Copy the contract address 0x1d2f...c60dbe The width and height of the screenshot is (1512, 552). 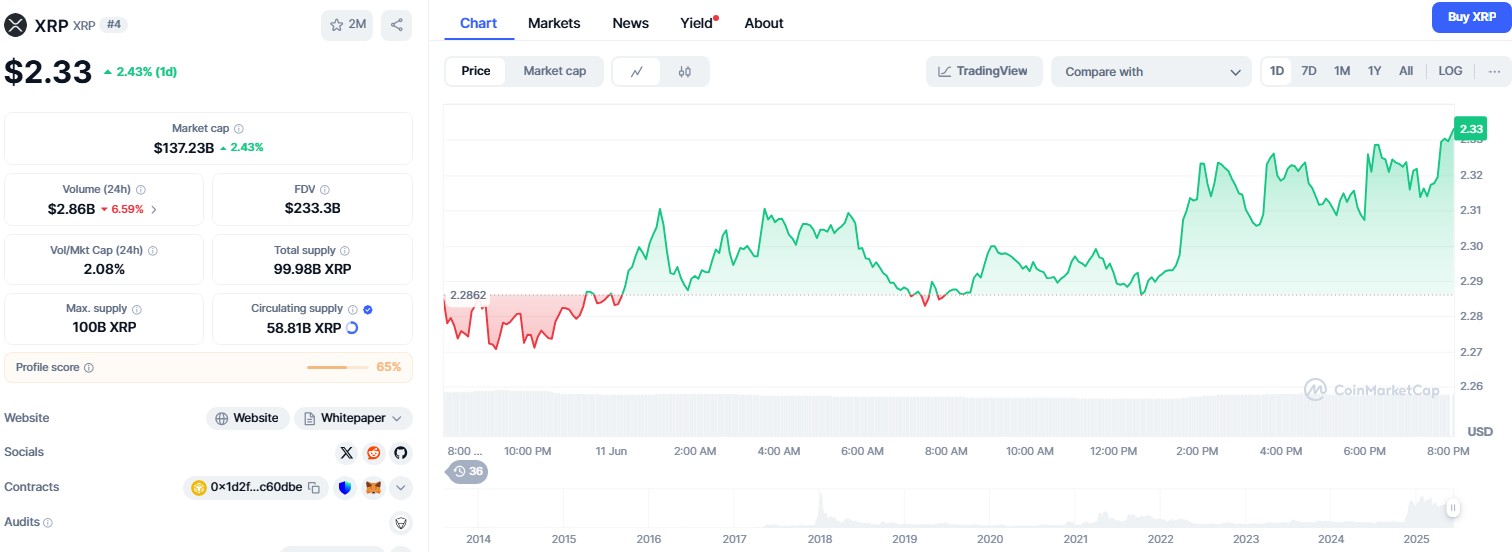pos(314,488)
